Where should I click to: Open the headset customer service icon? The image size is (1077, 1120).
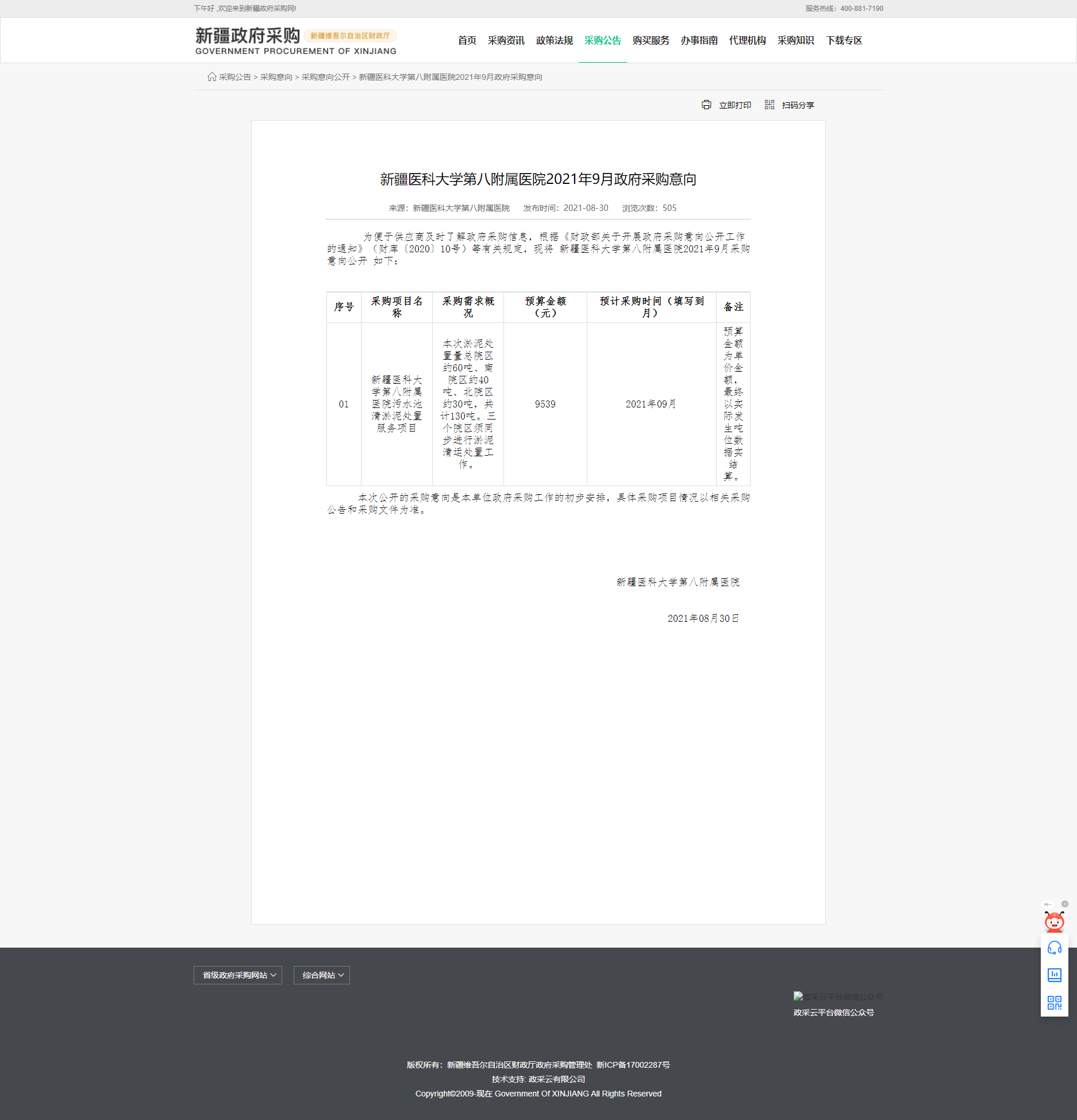pos(1054,948)
